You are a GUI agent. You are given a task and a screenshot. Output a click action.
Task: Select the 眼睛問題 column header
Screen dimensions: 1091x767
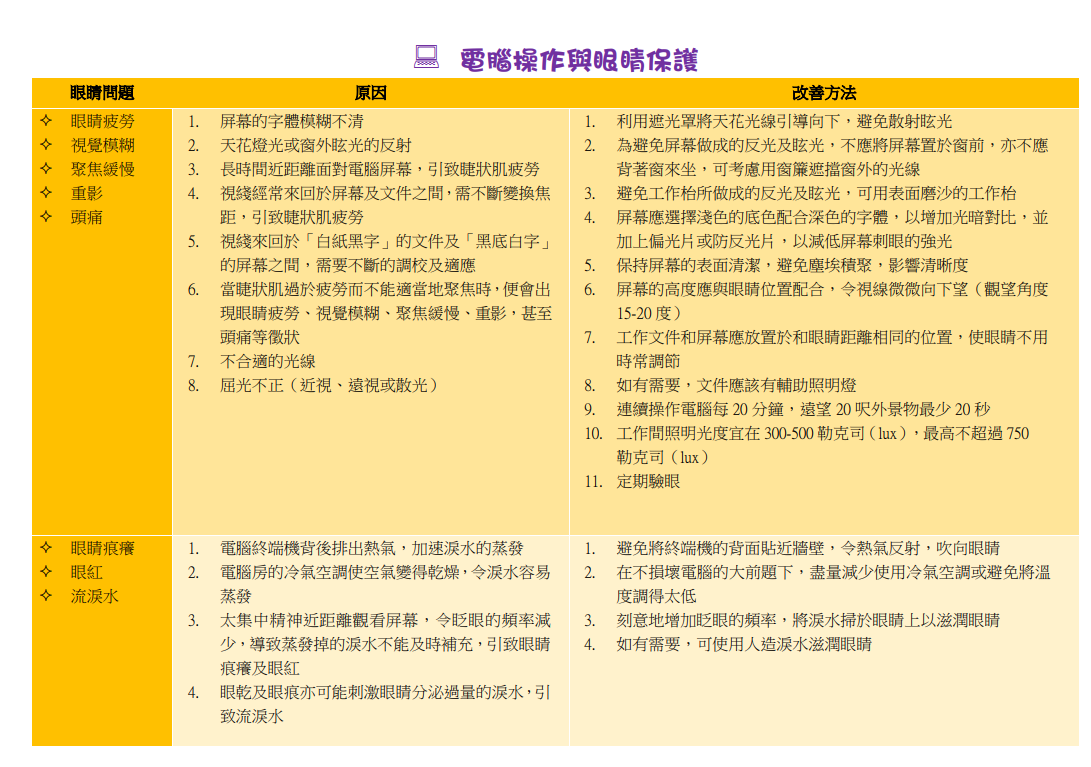point(102,93)
